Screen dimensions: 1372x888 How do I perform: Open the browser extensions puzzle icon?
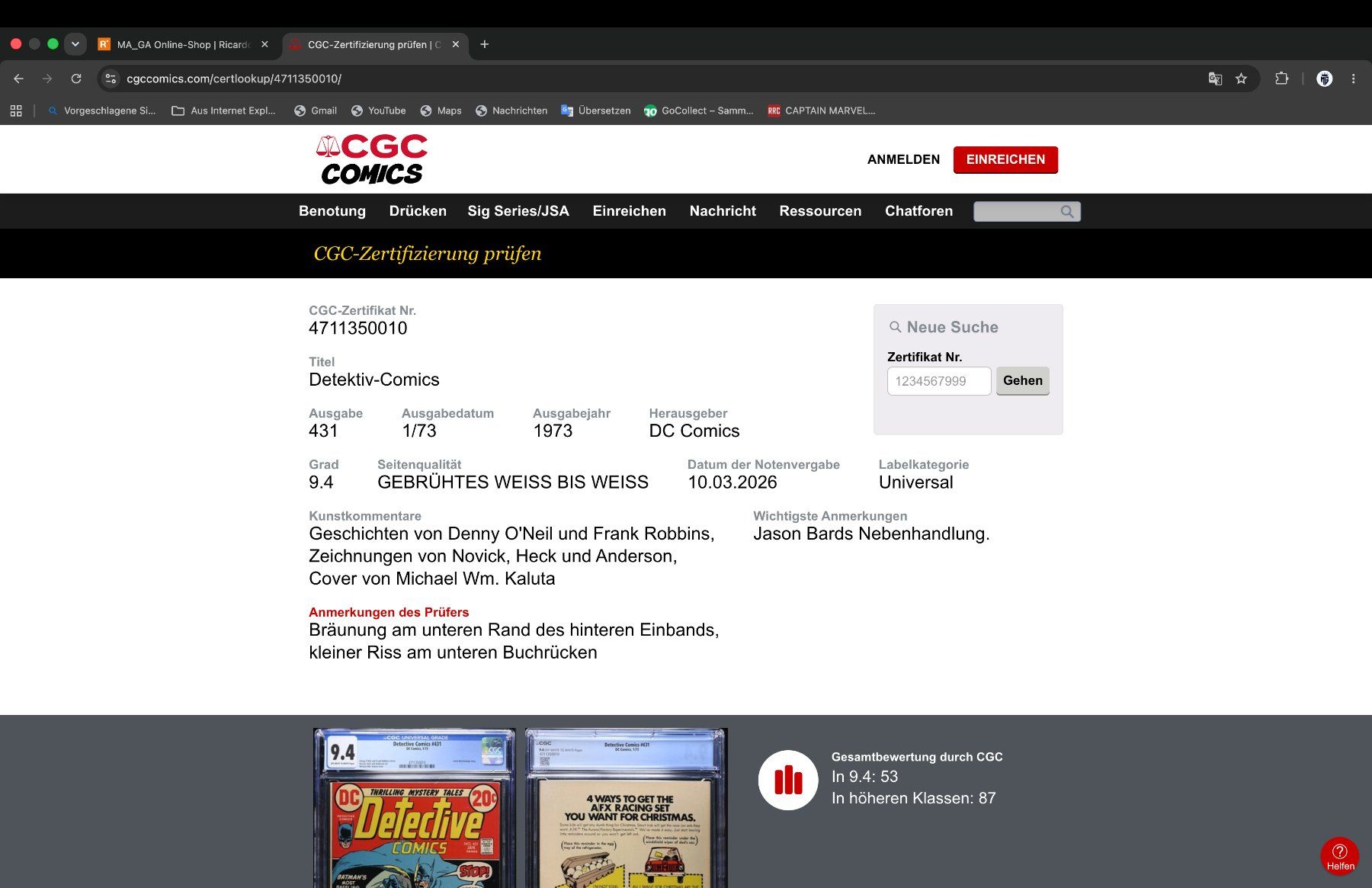coord(1281,79)
